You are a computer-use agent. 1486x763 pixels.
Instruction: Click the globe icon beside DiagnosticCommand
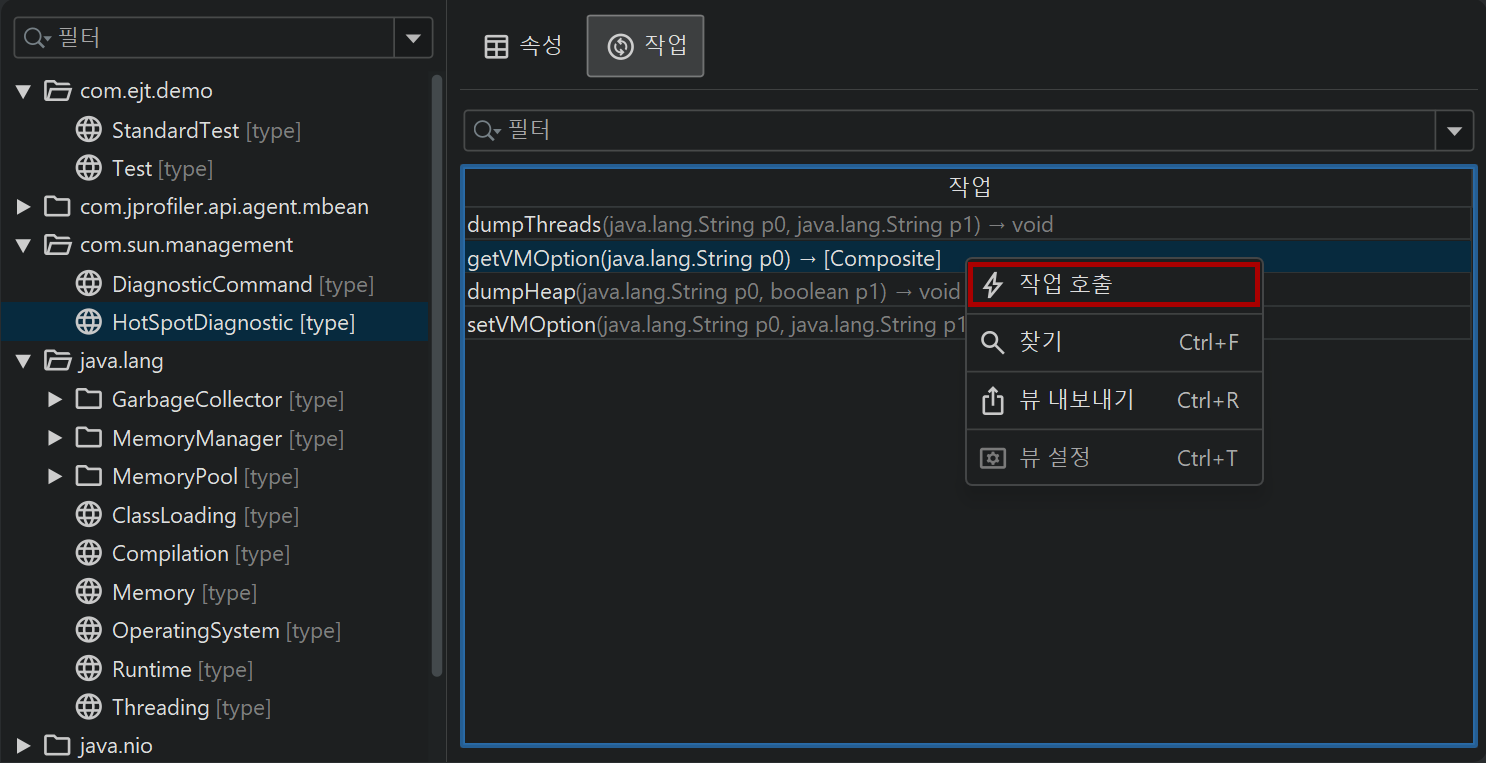89,284
